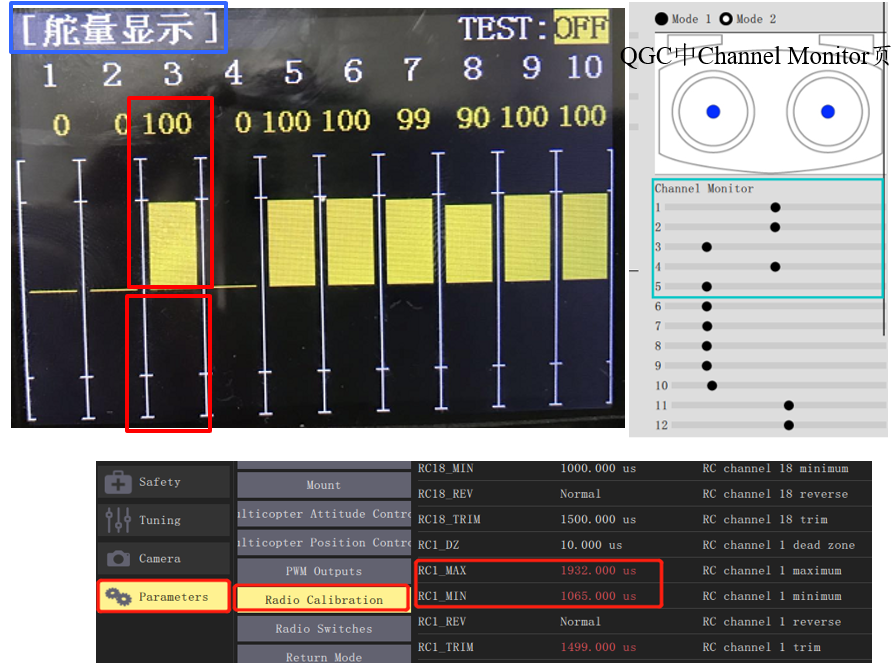The width and height of the screenshot is (892, 672).
Task: Toggle the TEST OFF indicator
Action: (x=581, y=28)
